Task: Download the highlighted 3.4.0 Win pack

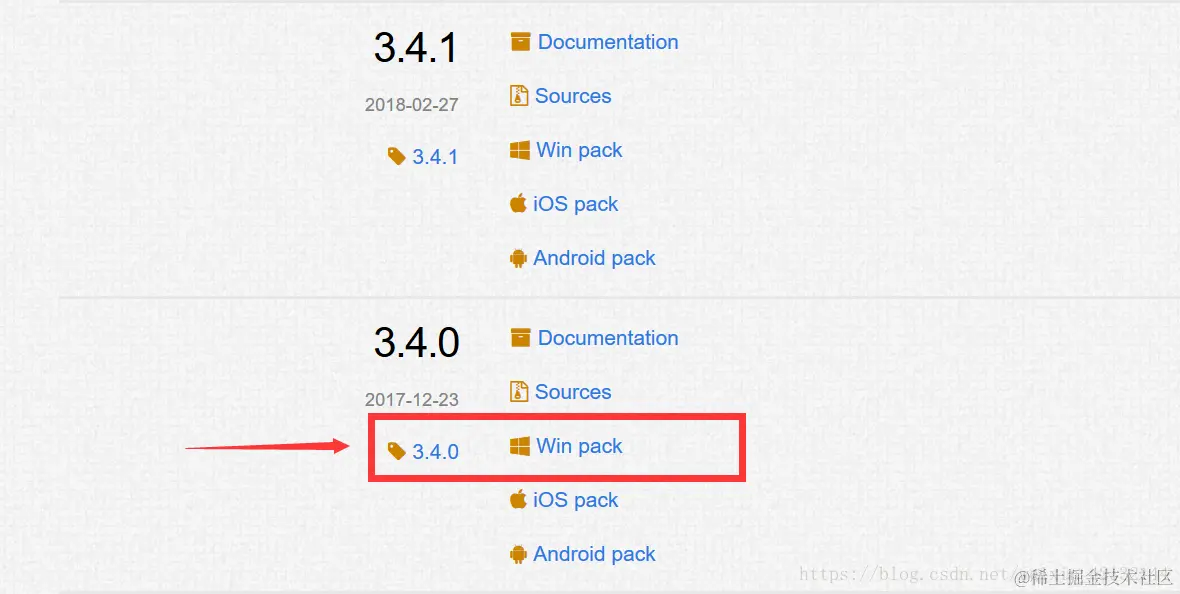Action: [x=579, y=446]
